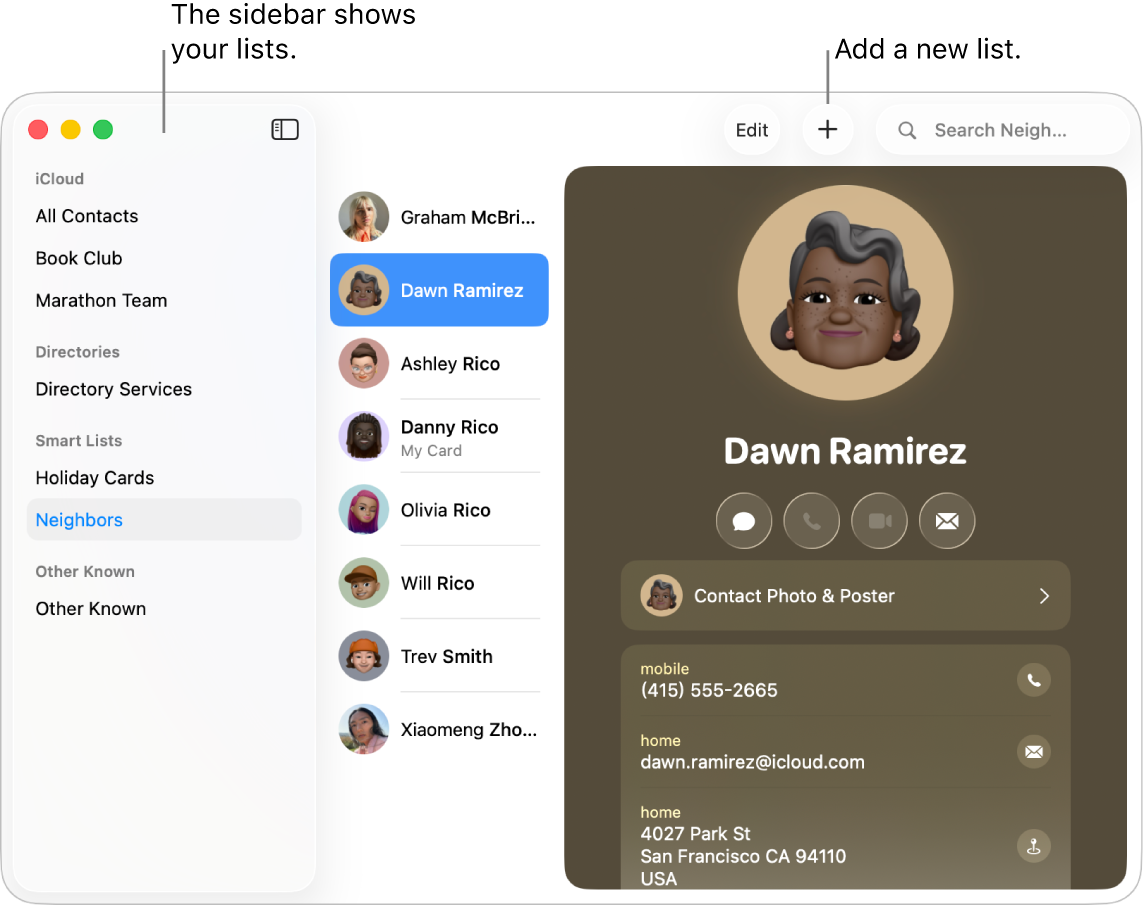Open All Contacts under iCloud
This screenshot has height=907, width=1144.
pyautogui.click(x=87, y=216)
